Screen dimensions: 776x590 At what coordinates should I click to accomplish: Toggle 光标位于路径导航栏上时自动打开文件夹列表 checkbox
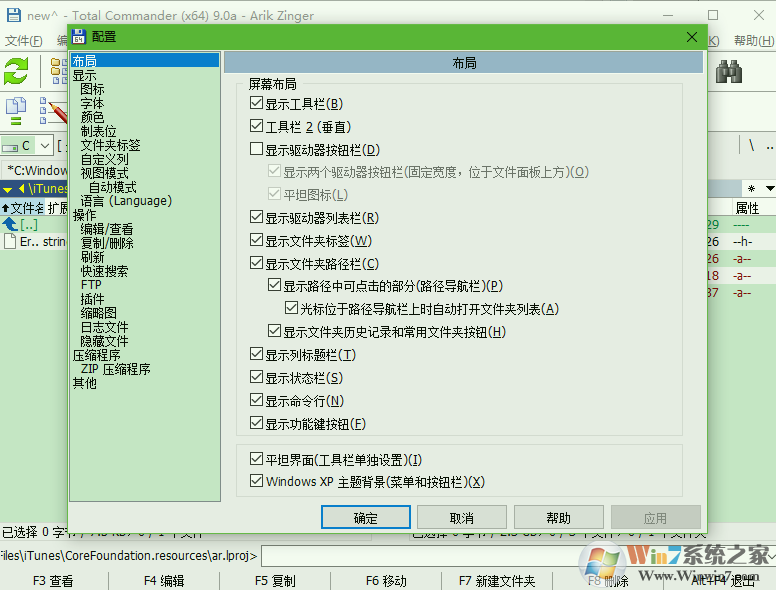pyautogui.click(x=291, y=308)
